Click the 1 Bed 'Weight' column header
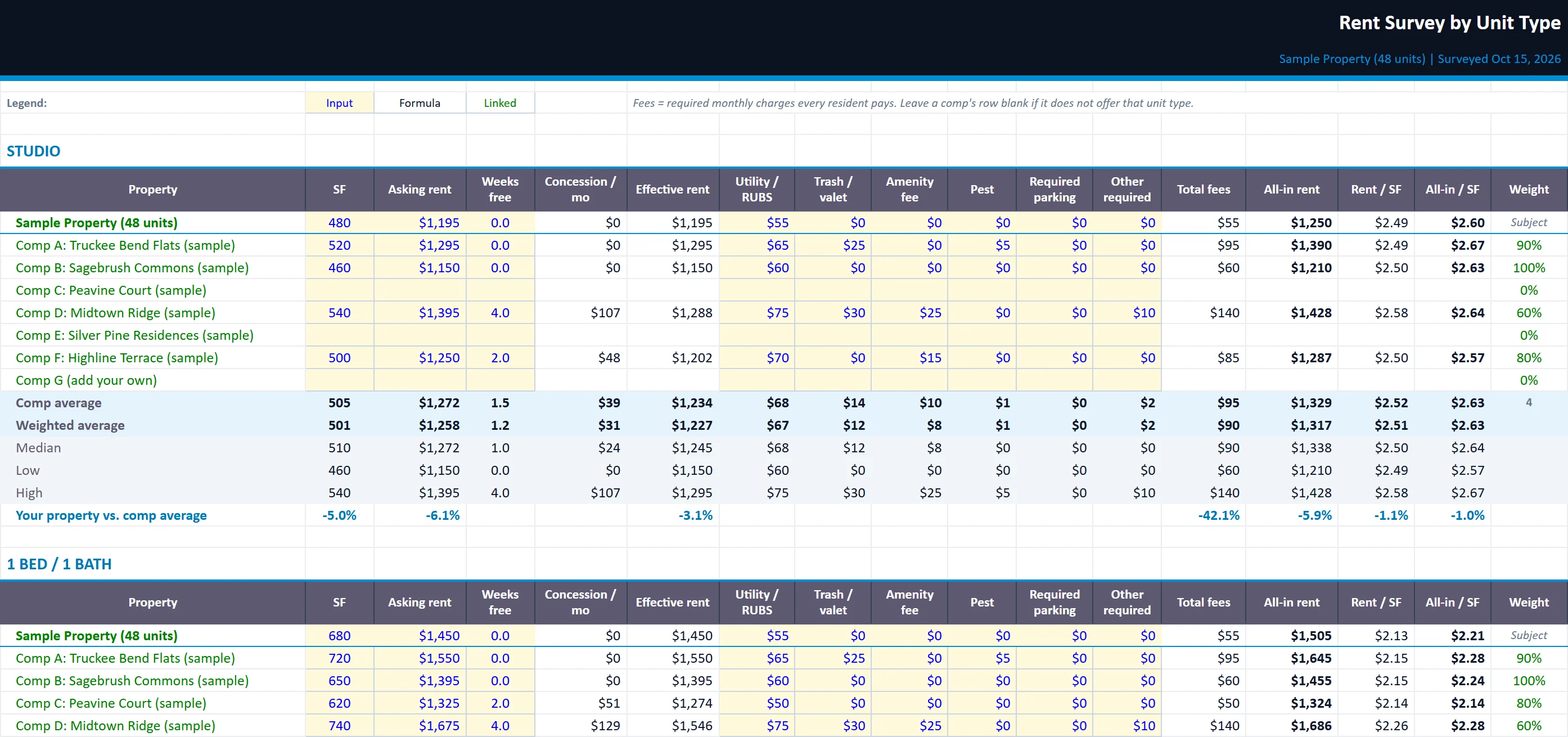The width and height of the screenshot is (1568, 737). 1529,603
